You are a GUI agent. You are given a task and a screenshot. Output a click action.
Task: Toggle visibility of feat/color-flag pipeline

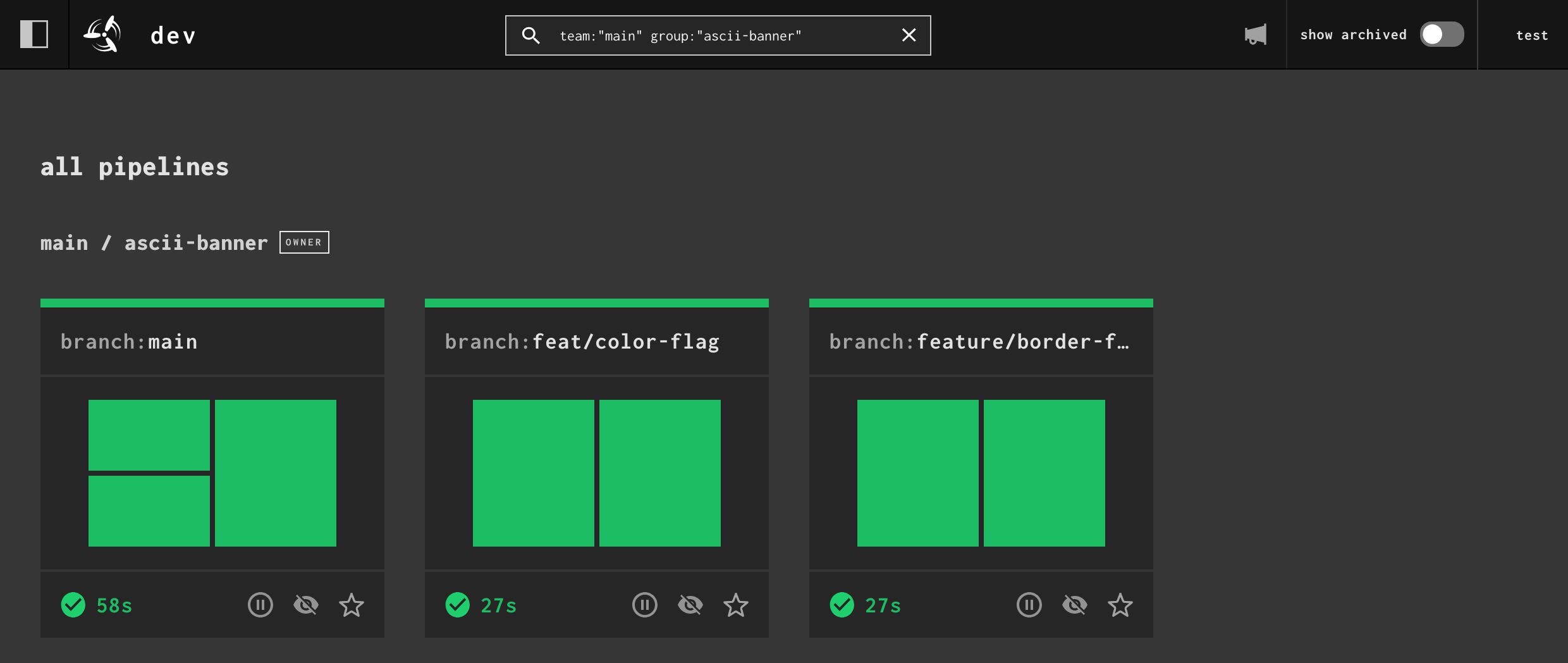690,605
